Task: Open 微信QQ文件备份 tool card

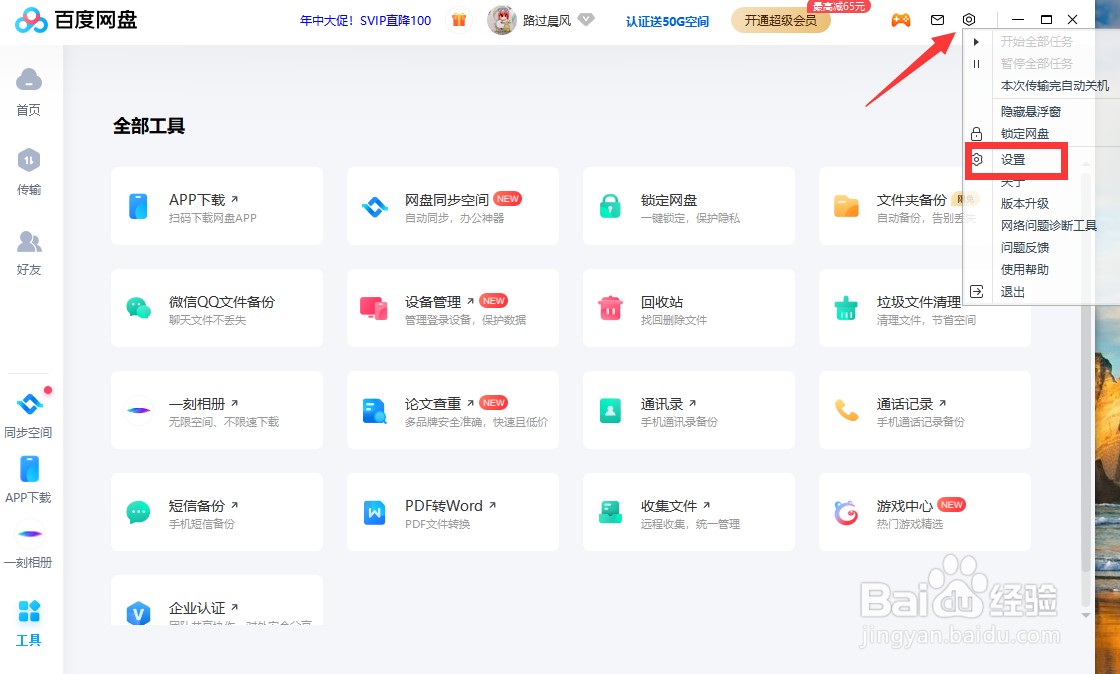Action: pos(217,308)
